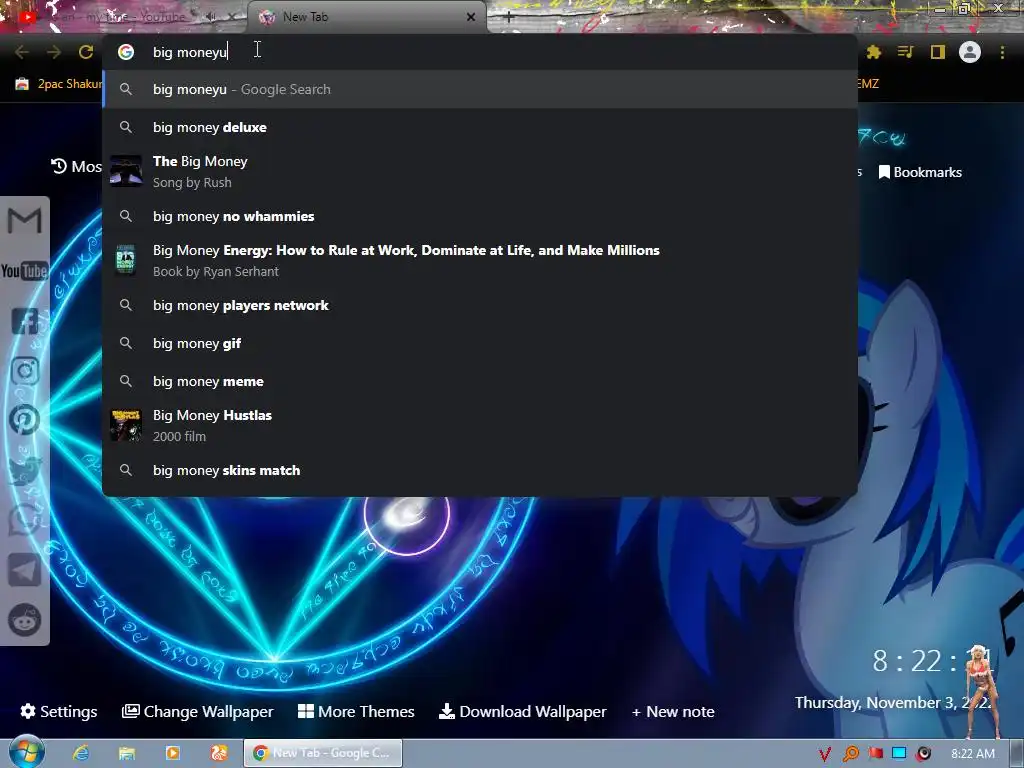Open Instagram from the sidebar
The height and width of the screenshot is (768, 1024).
[25, 371]
